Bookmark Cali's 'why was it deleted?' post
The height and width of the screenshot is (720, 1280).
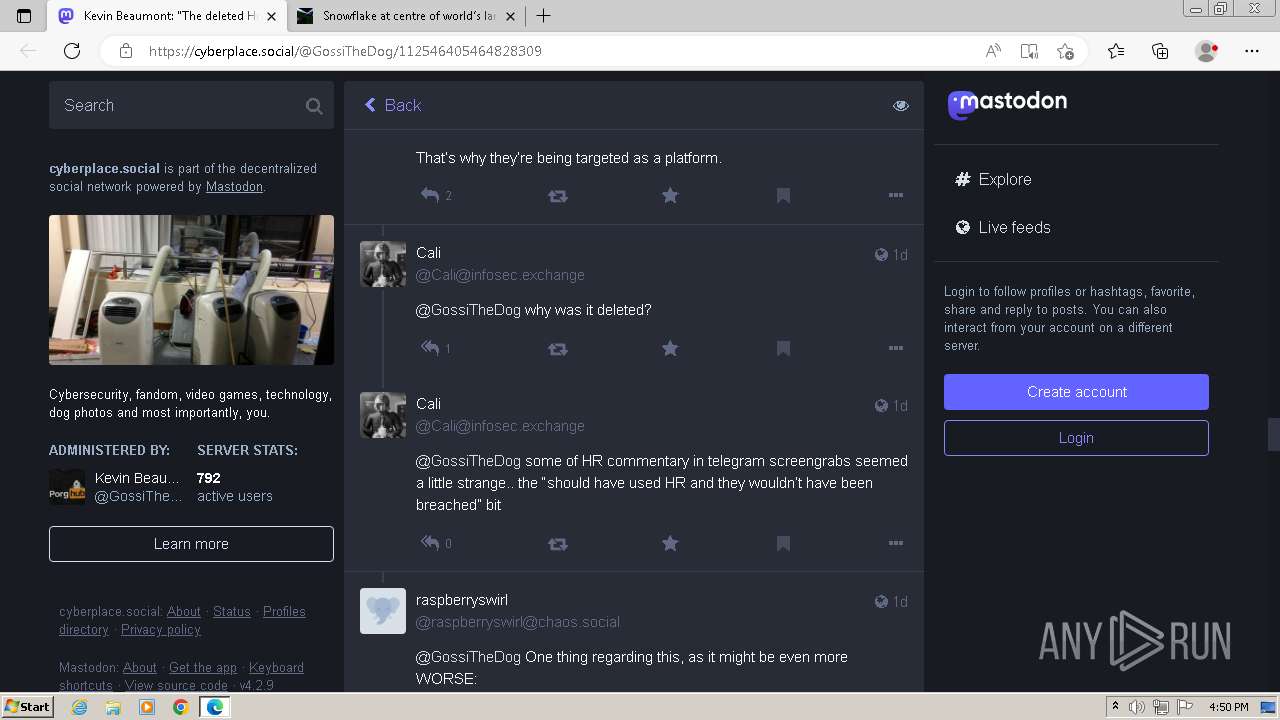(x=783, y=348)
